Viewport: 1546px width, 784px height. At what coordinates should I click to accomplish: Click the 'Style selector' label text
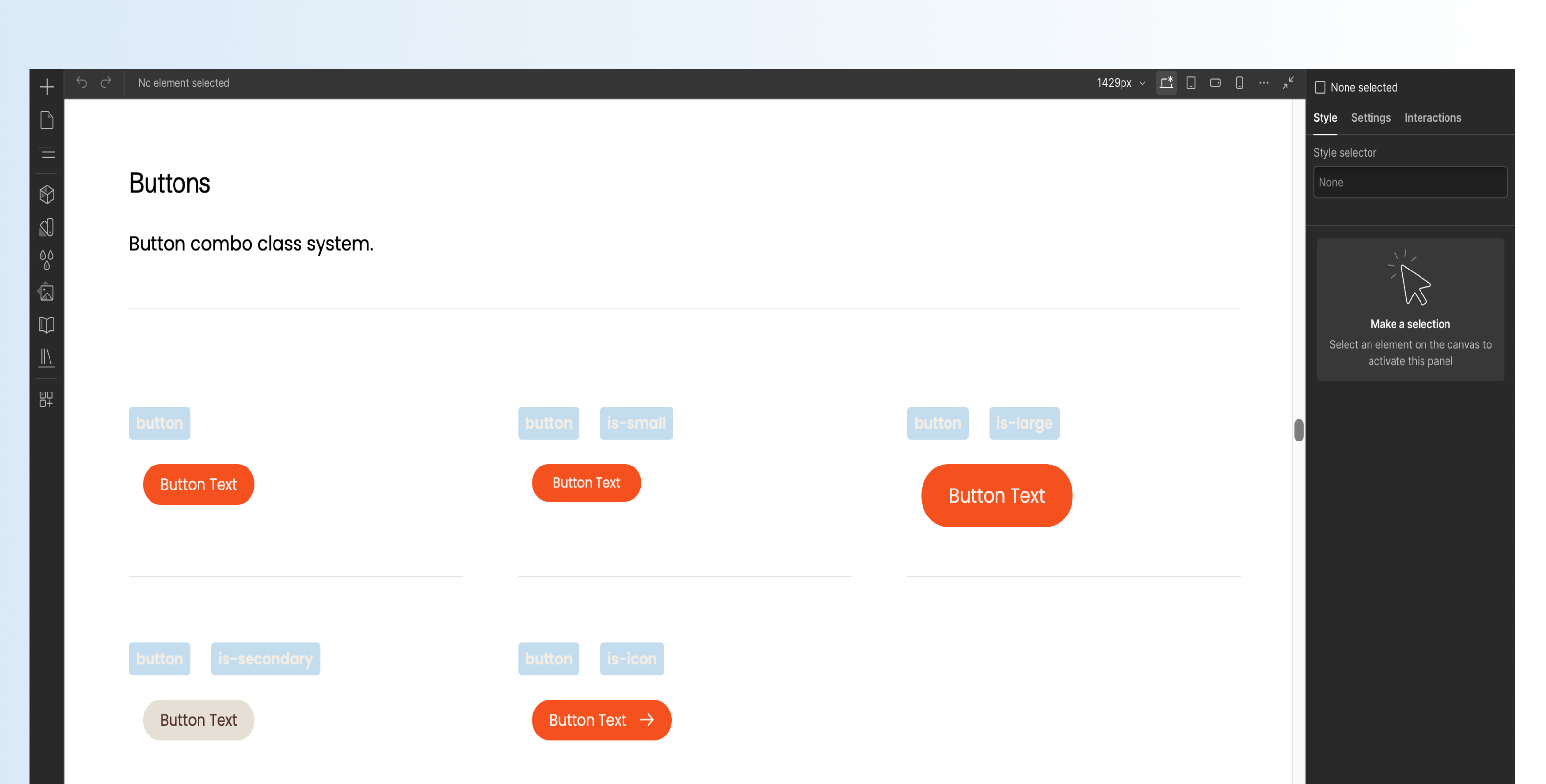1345,153
